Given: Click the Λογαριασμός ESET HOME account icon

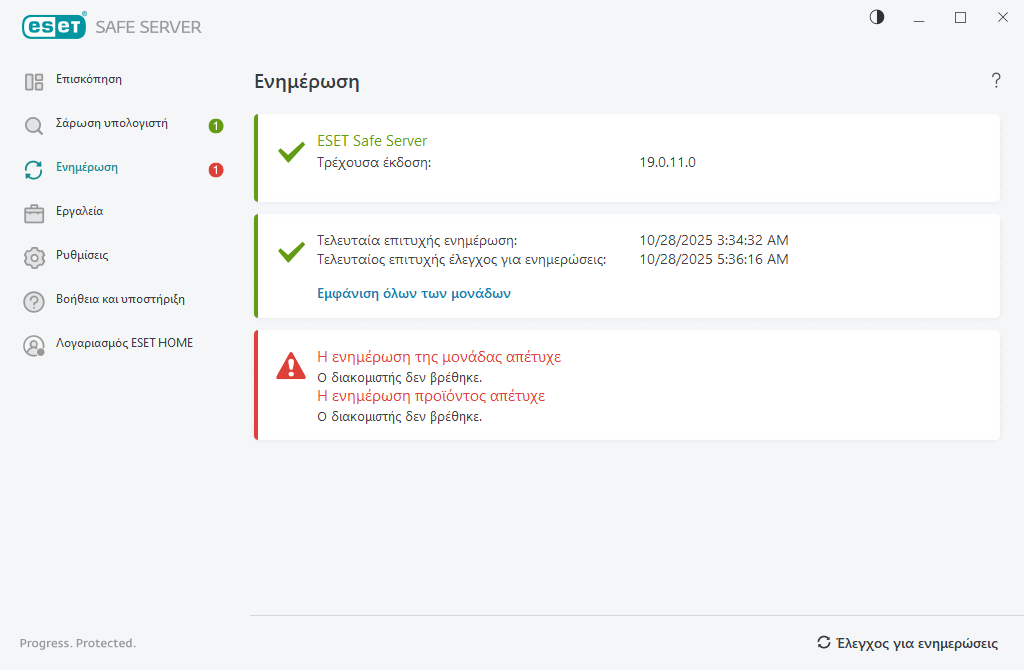Looking at the screenshot, I should (x=34, y=345).
